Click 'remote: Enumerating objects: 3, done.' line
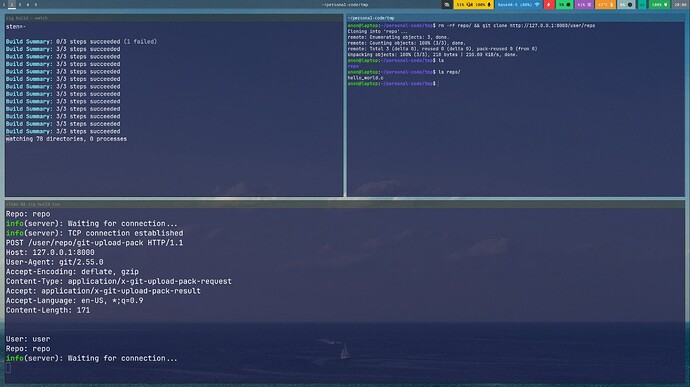The image size is (690, 387). 398,37
